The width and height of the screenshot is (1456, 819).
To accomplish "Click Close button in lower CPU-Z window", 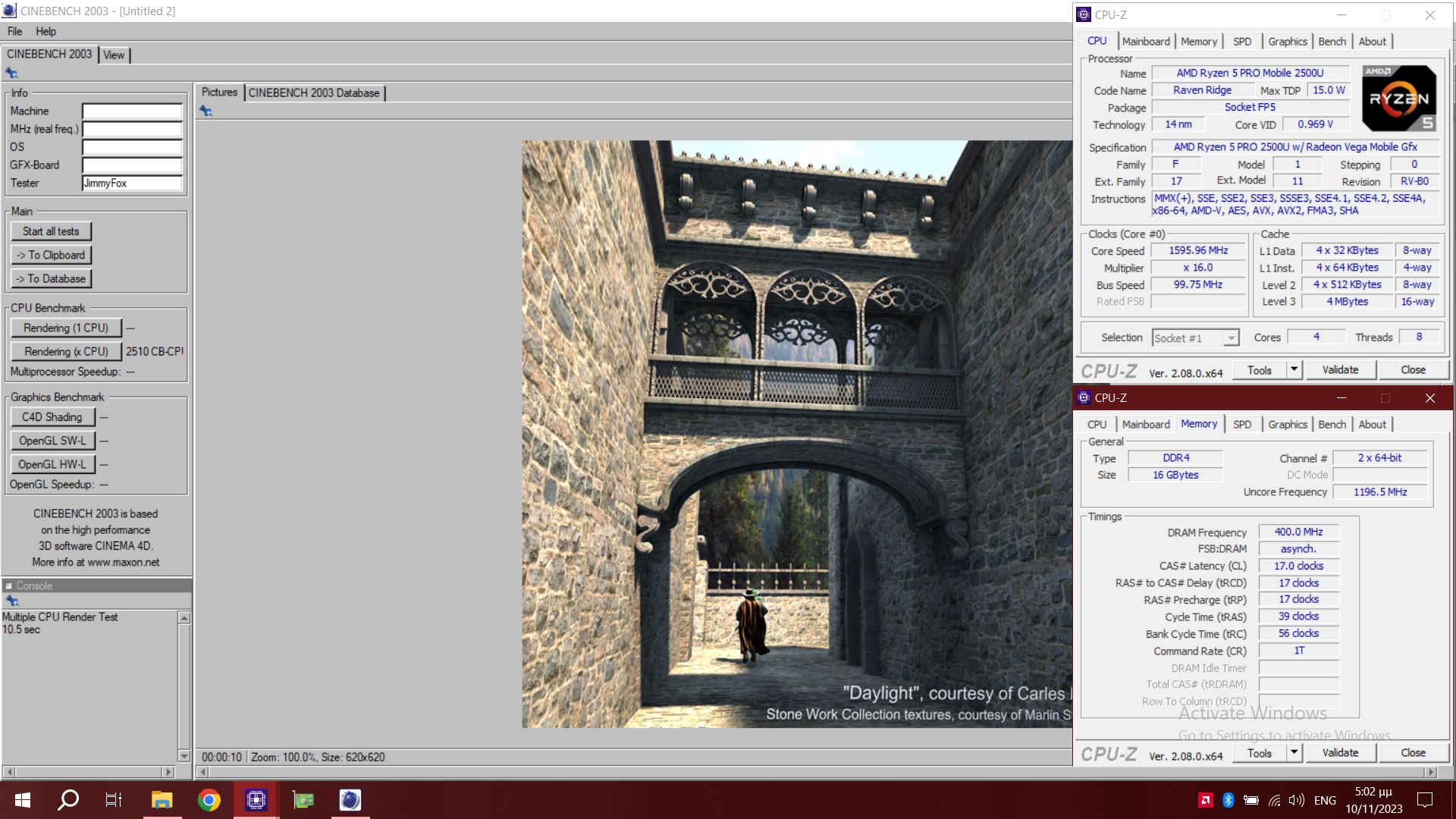I will (1413, 753).
